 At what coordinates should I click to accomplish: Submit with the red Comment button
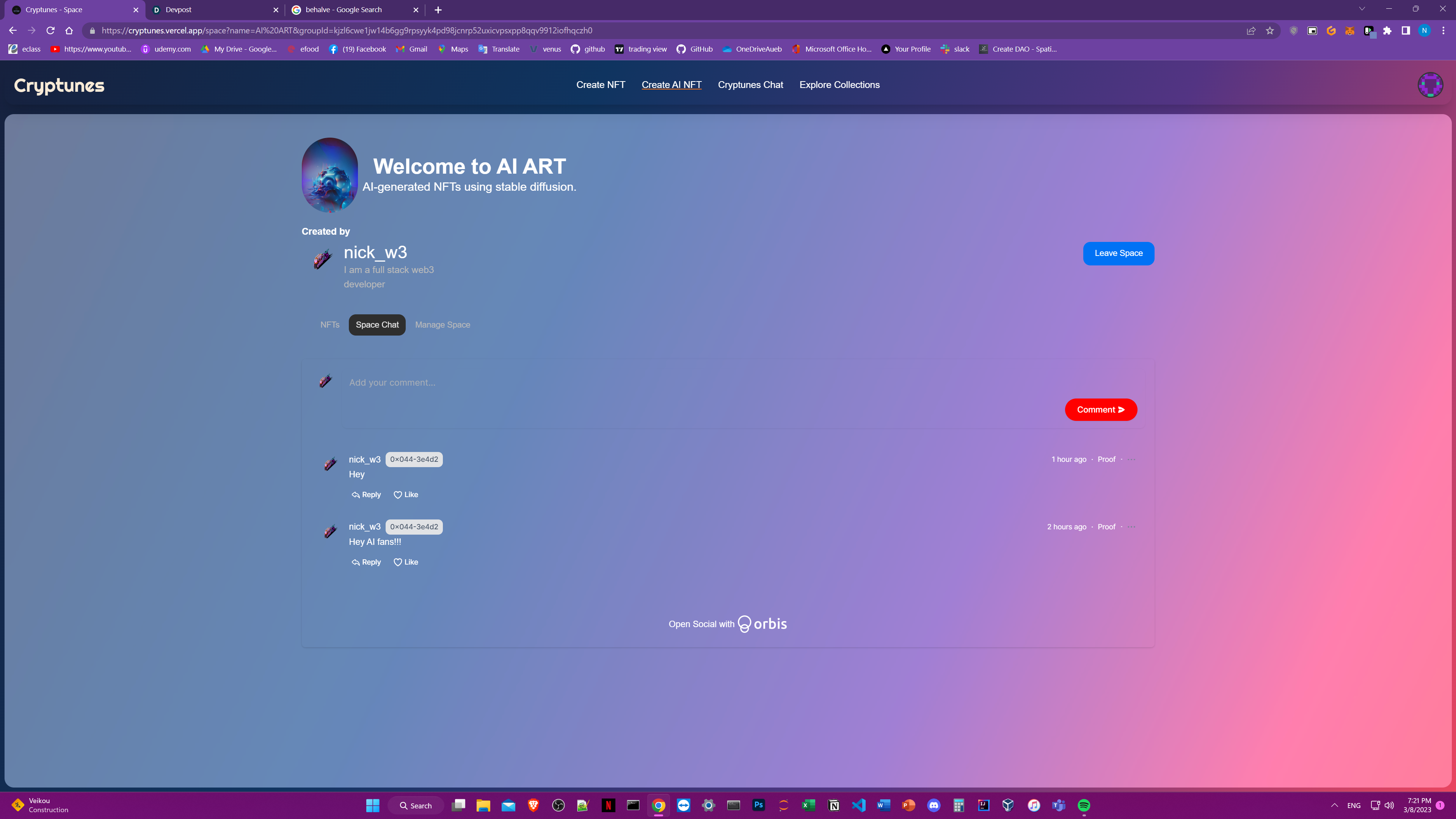click(1100, 410)
